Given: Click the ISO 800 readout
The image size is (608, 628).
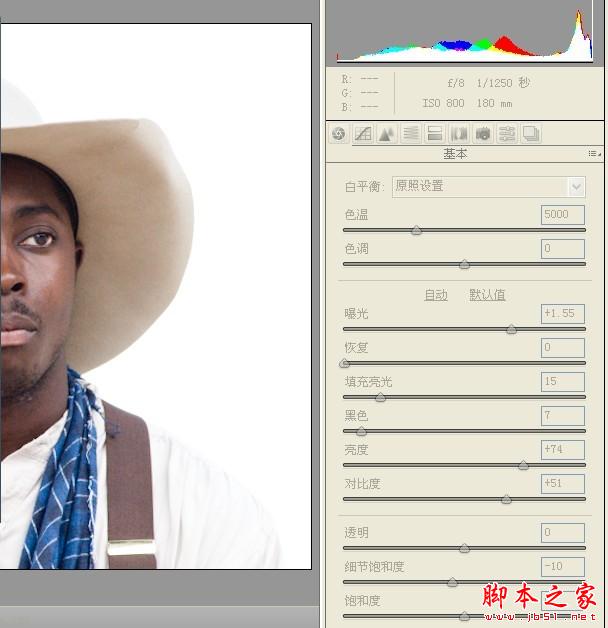Looking at the screenshot, I should pyautogui.click(x=443, y=103).
